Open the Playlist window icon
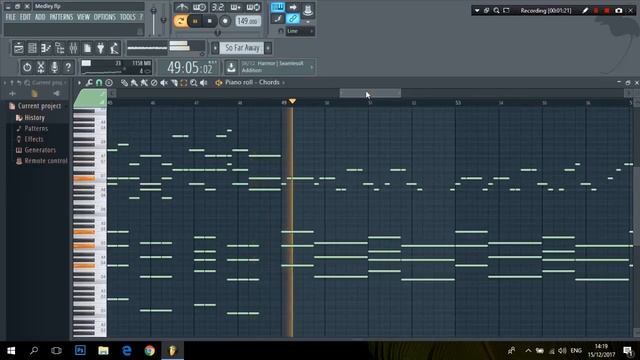 [19, 48]
